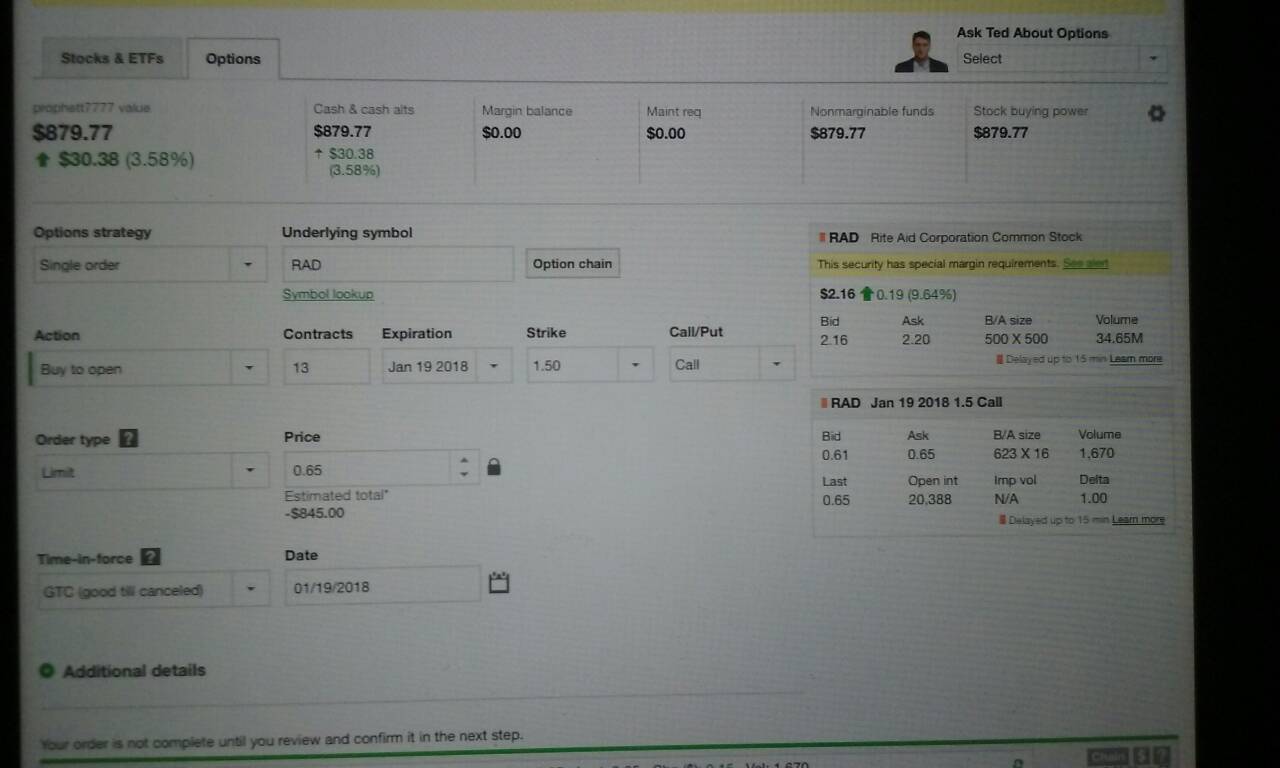Expand the Additional details section

tap(124, 670)
